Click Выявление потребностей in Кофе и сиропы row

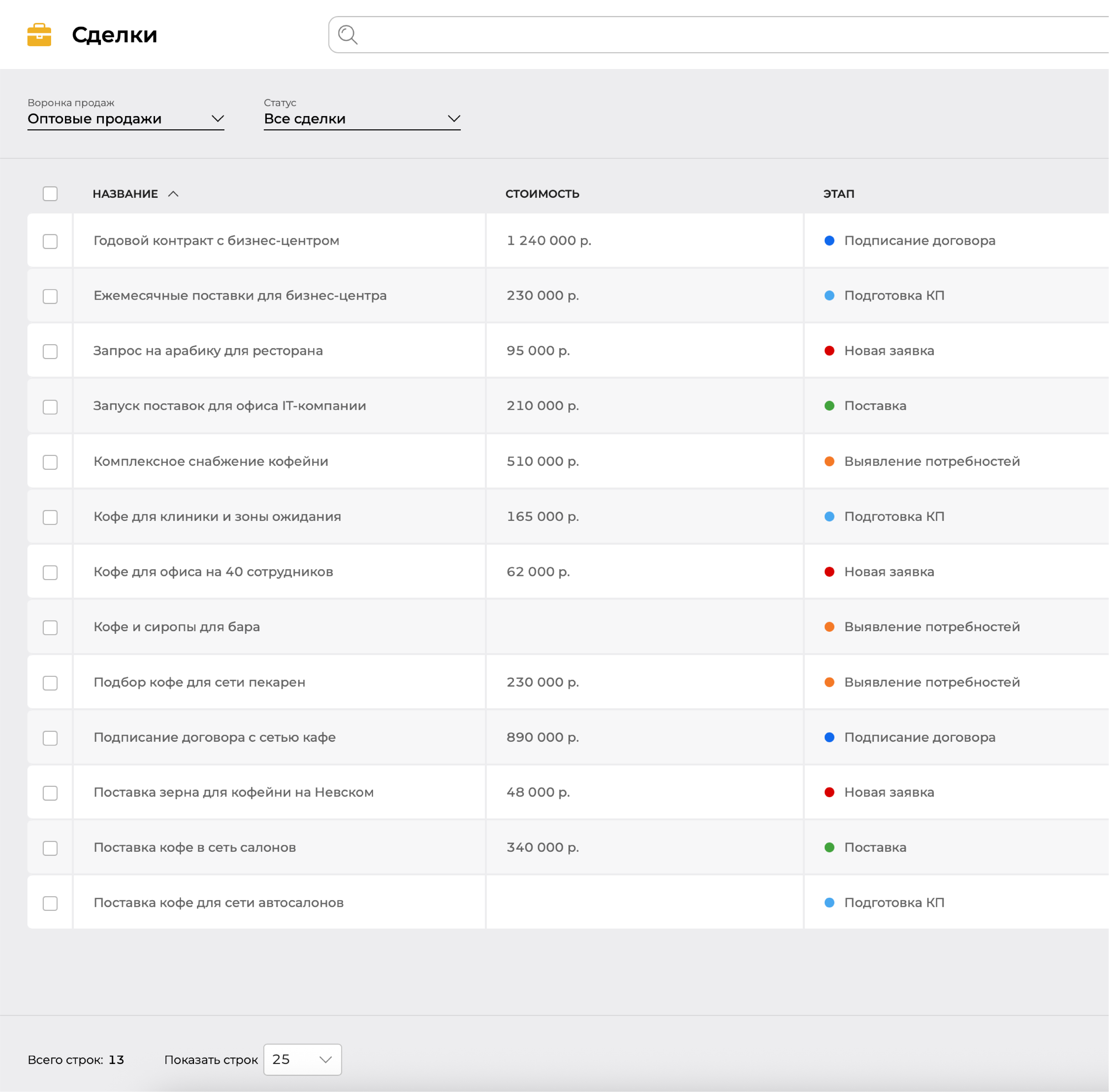pyautogui.click(x=932, y=626)
